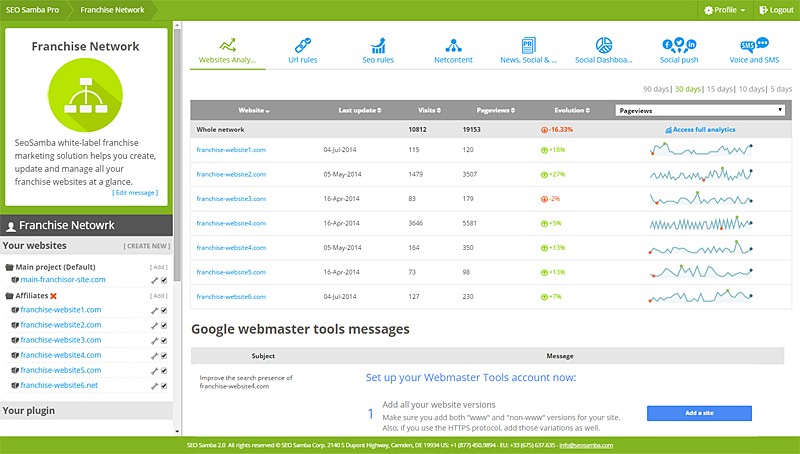800x454 pixels.
Task: Select the 5 days range
Action: click(781, 89)
